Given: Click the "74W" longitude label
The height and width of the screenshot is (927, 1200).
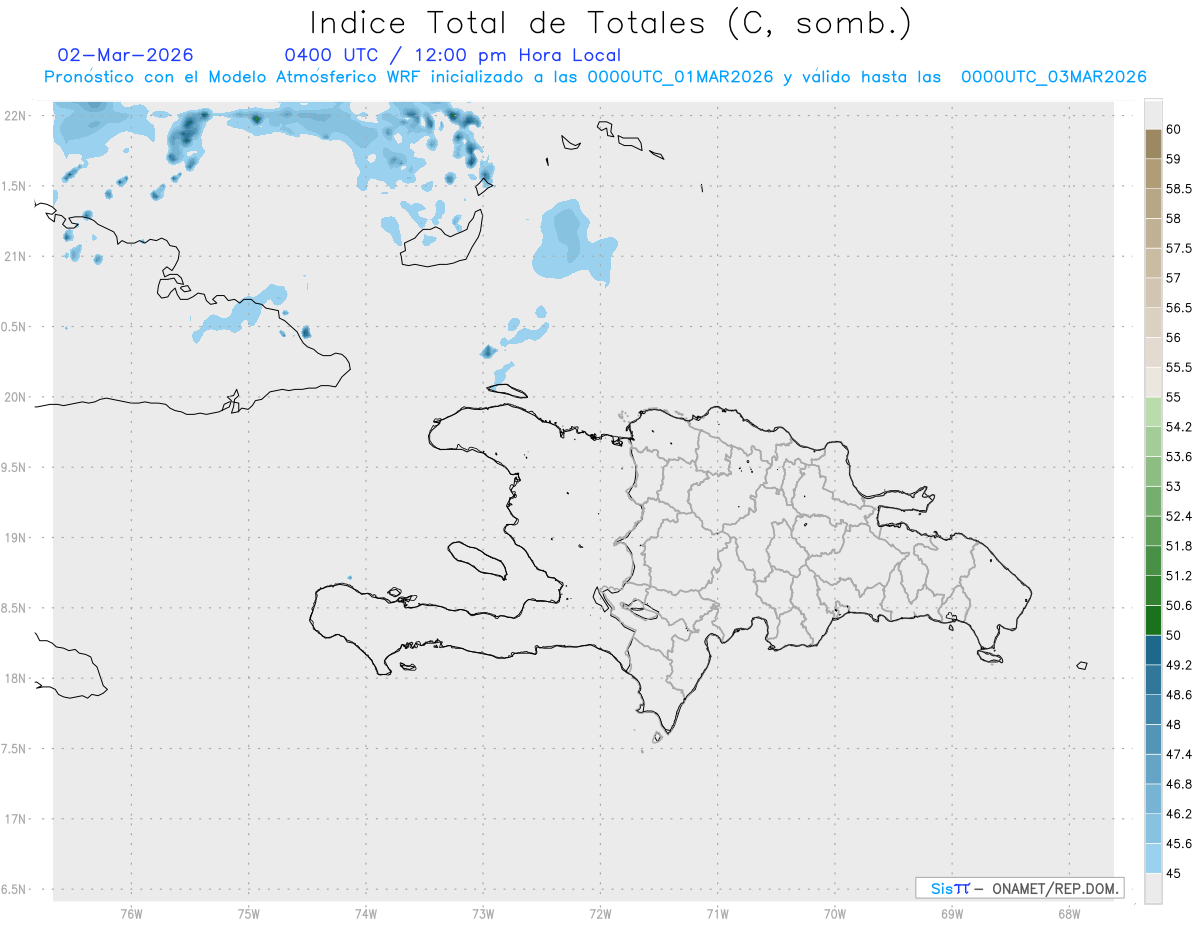Looking at the screenshot, I should tap(366, 913).
